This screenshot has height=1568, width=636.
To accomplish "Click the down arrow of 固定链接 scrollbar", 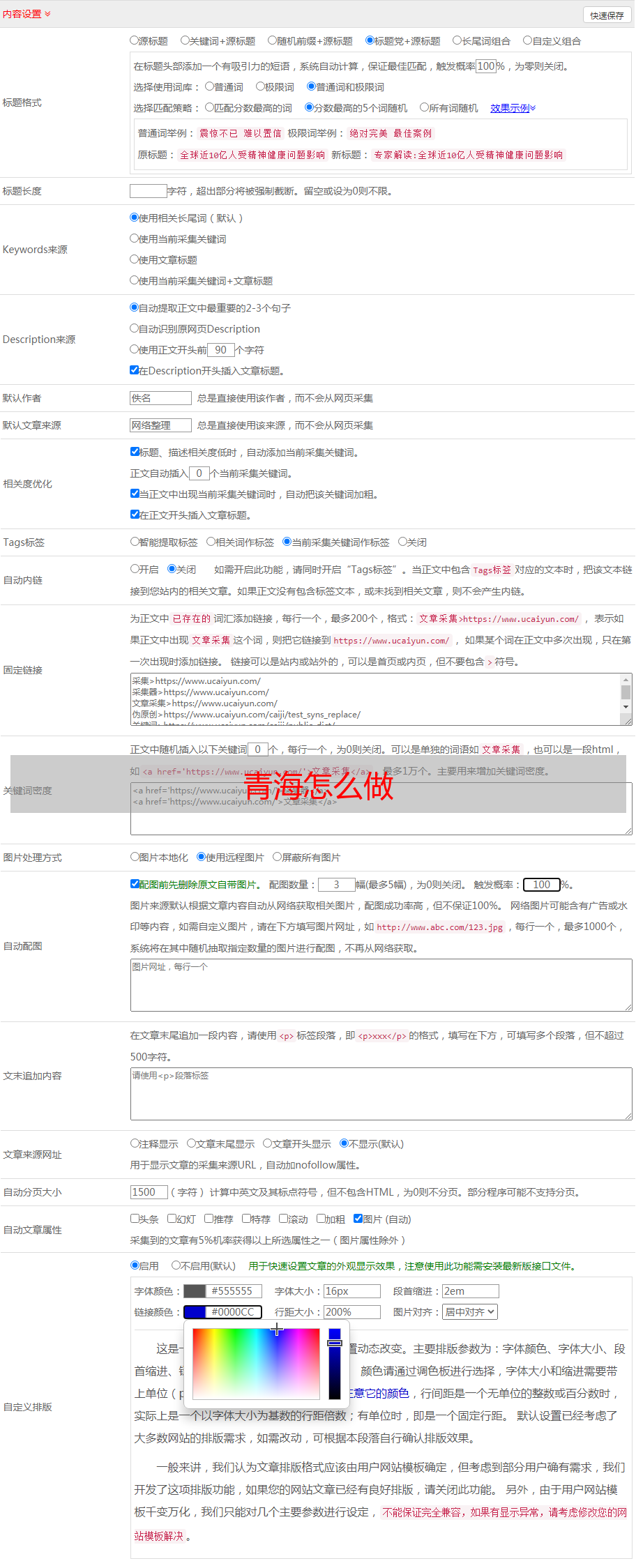I will (626, 707).
